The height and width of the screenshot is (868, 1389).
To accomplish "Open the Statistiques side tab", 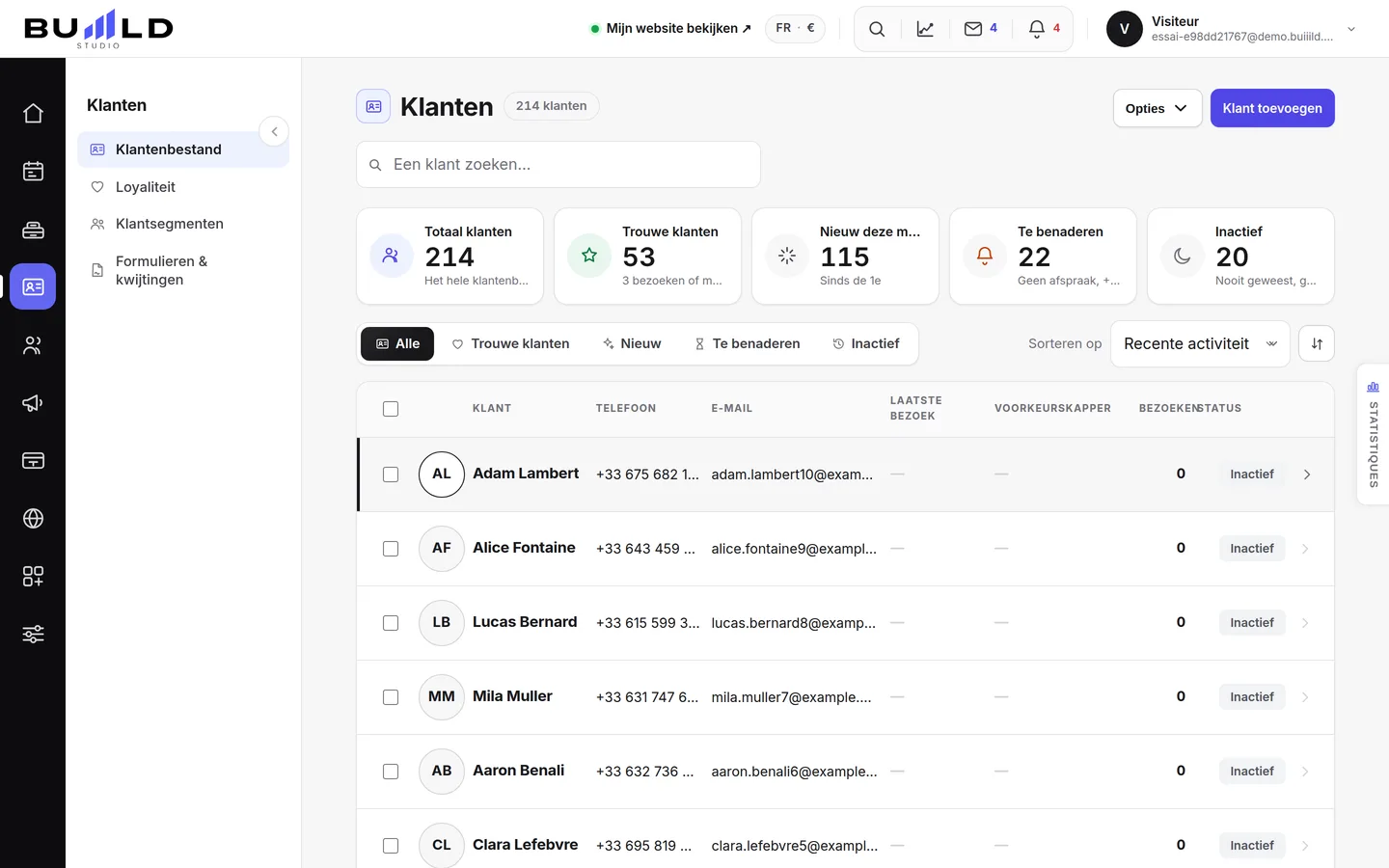I will pyautogui.click(x=1374, y=434).
